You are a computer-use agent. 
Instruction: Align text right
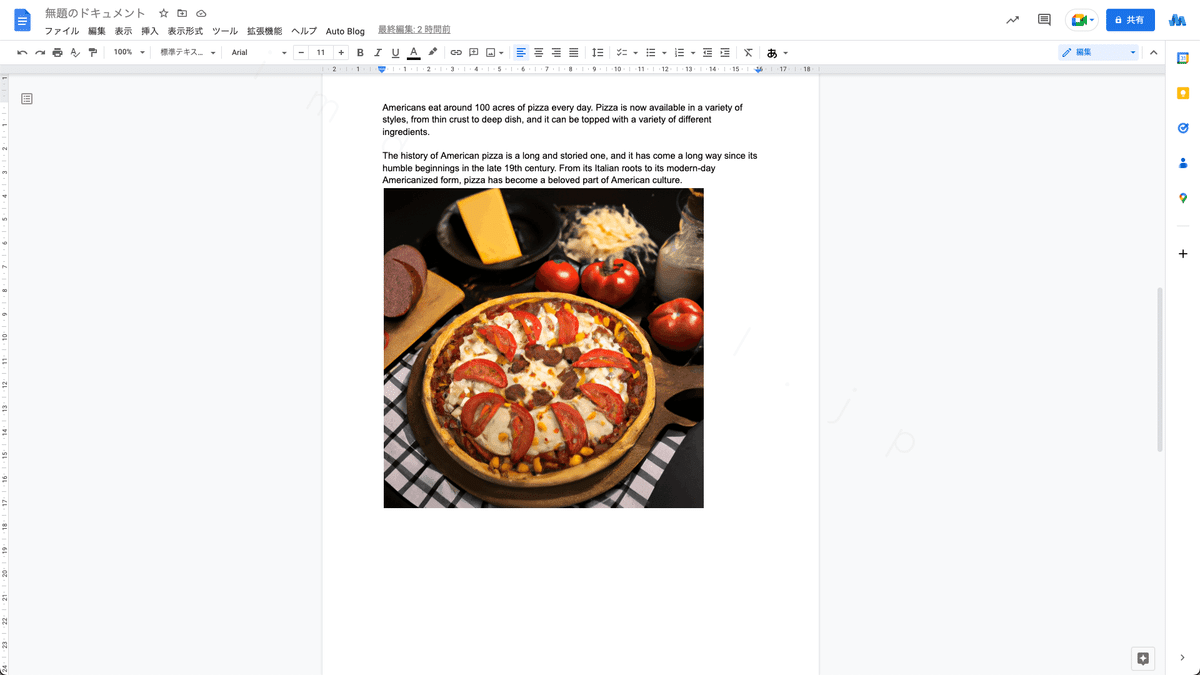(x=556, y=52)
